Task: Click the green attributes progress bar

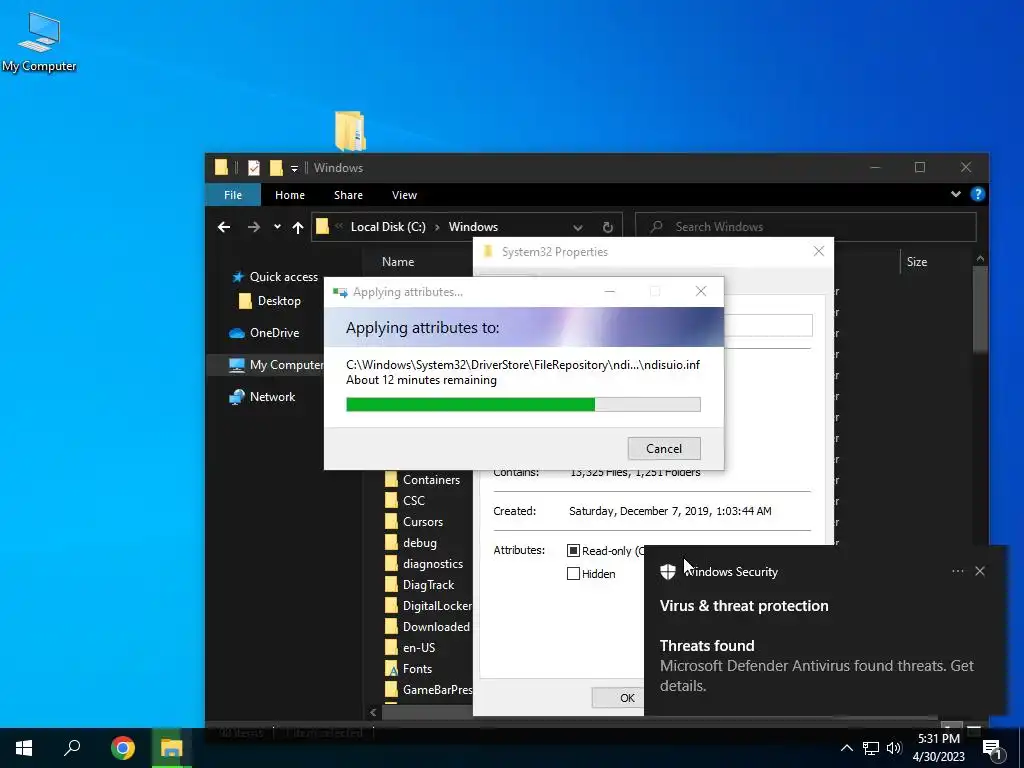Action: tap(523, 404)
